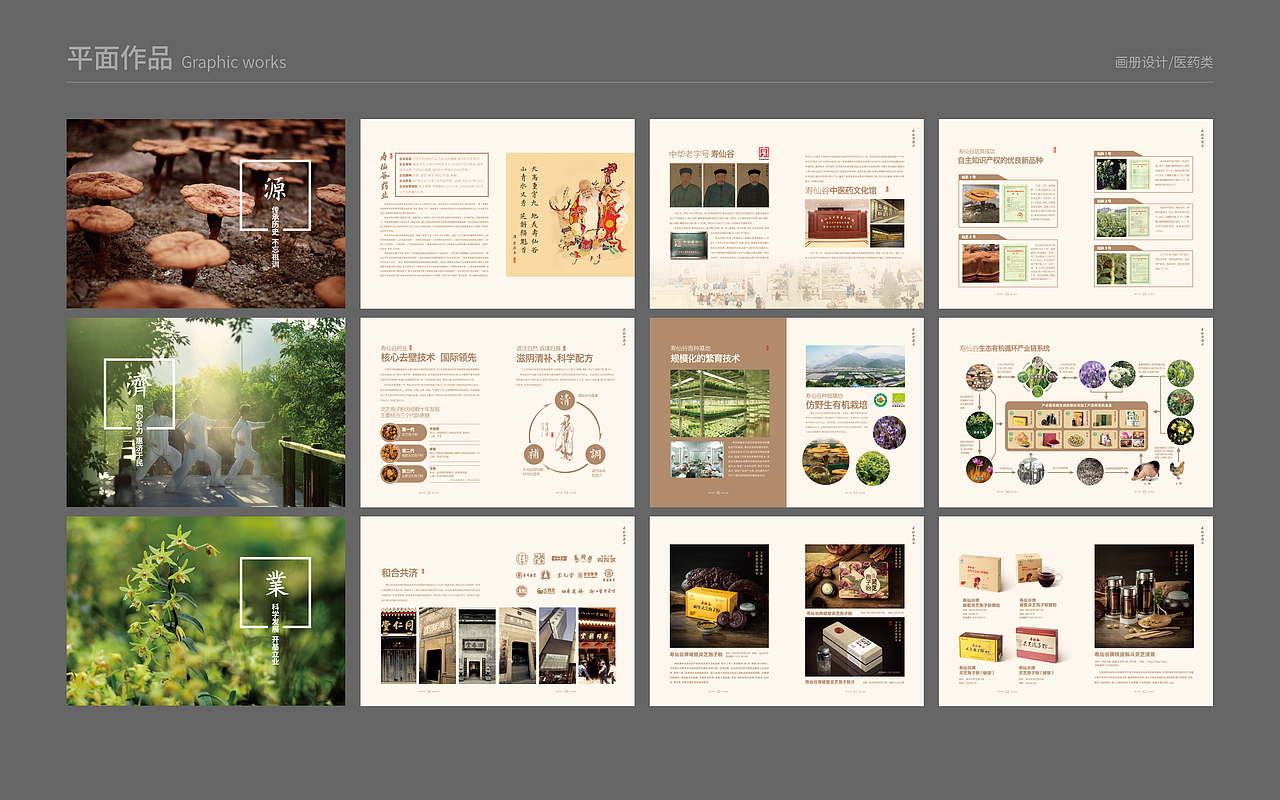Click the 规模化的繁育技术 heading
1280x800 pixels.
click(705, 358)
